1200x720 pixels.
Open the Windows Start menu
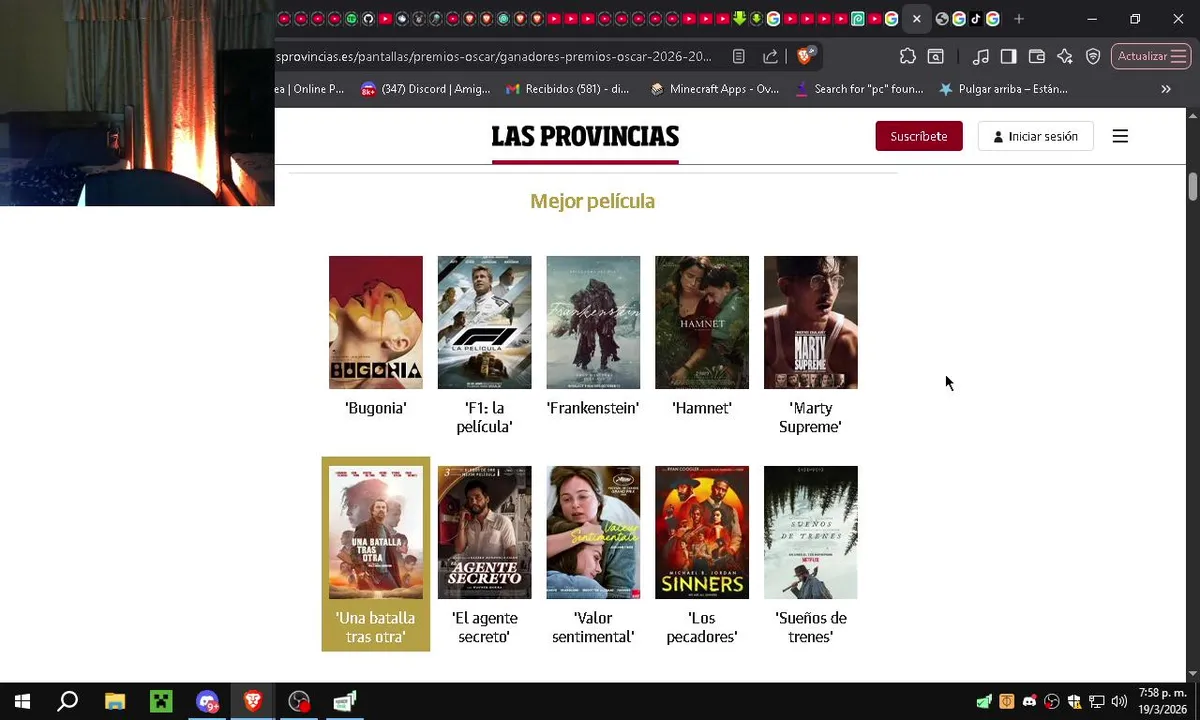[x=22, y=702]
